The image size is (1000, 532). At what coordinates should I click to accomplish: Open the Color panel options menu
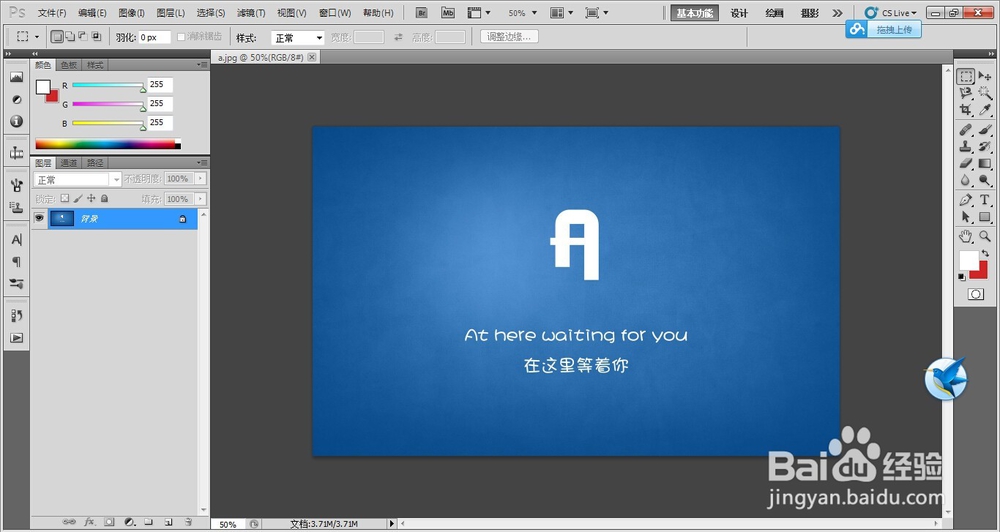[203, 65]
